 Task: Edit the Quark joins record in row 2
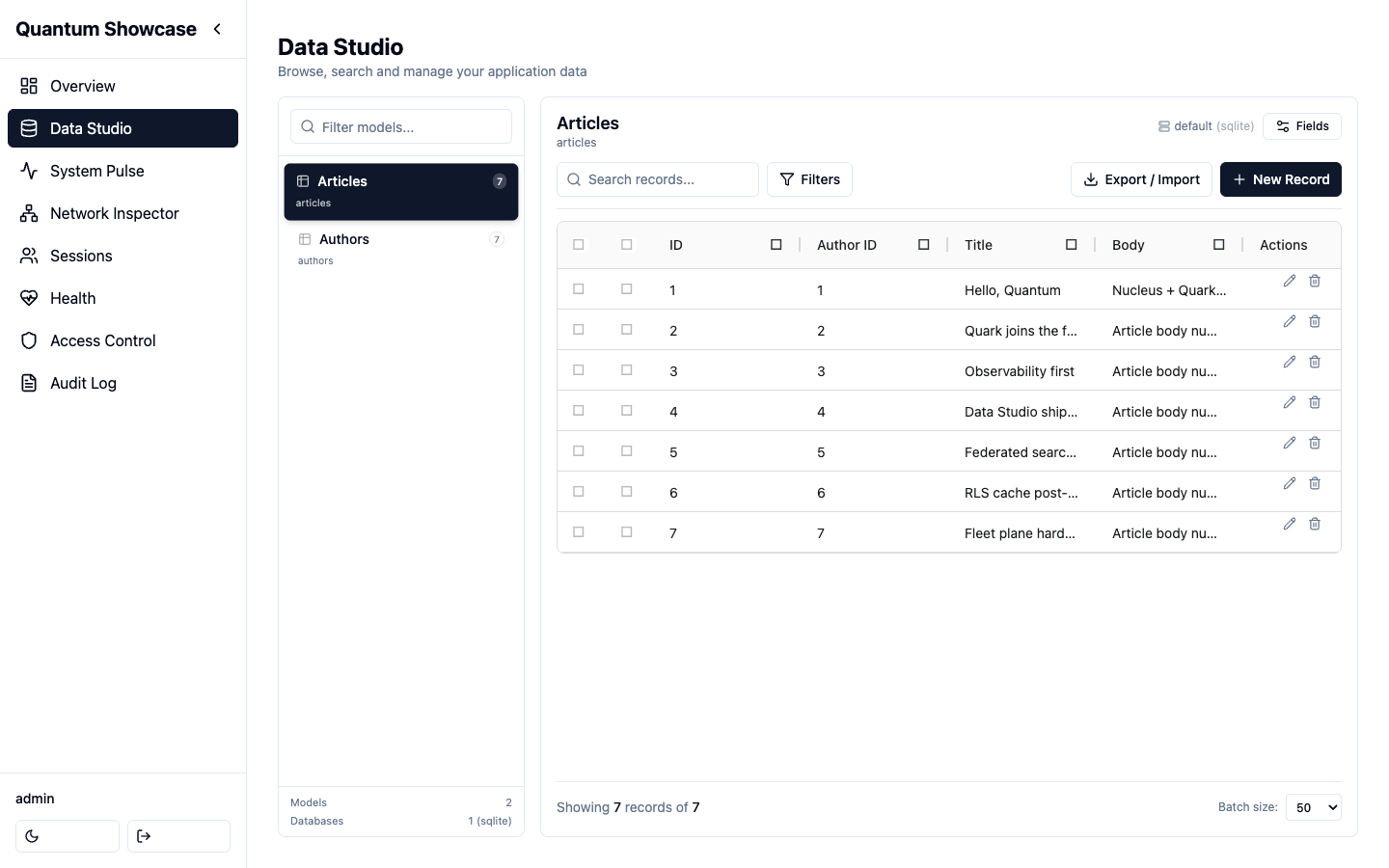point(1290,321)
